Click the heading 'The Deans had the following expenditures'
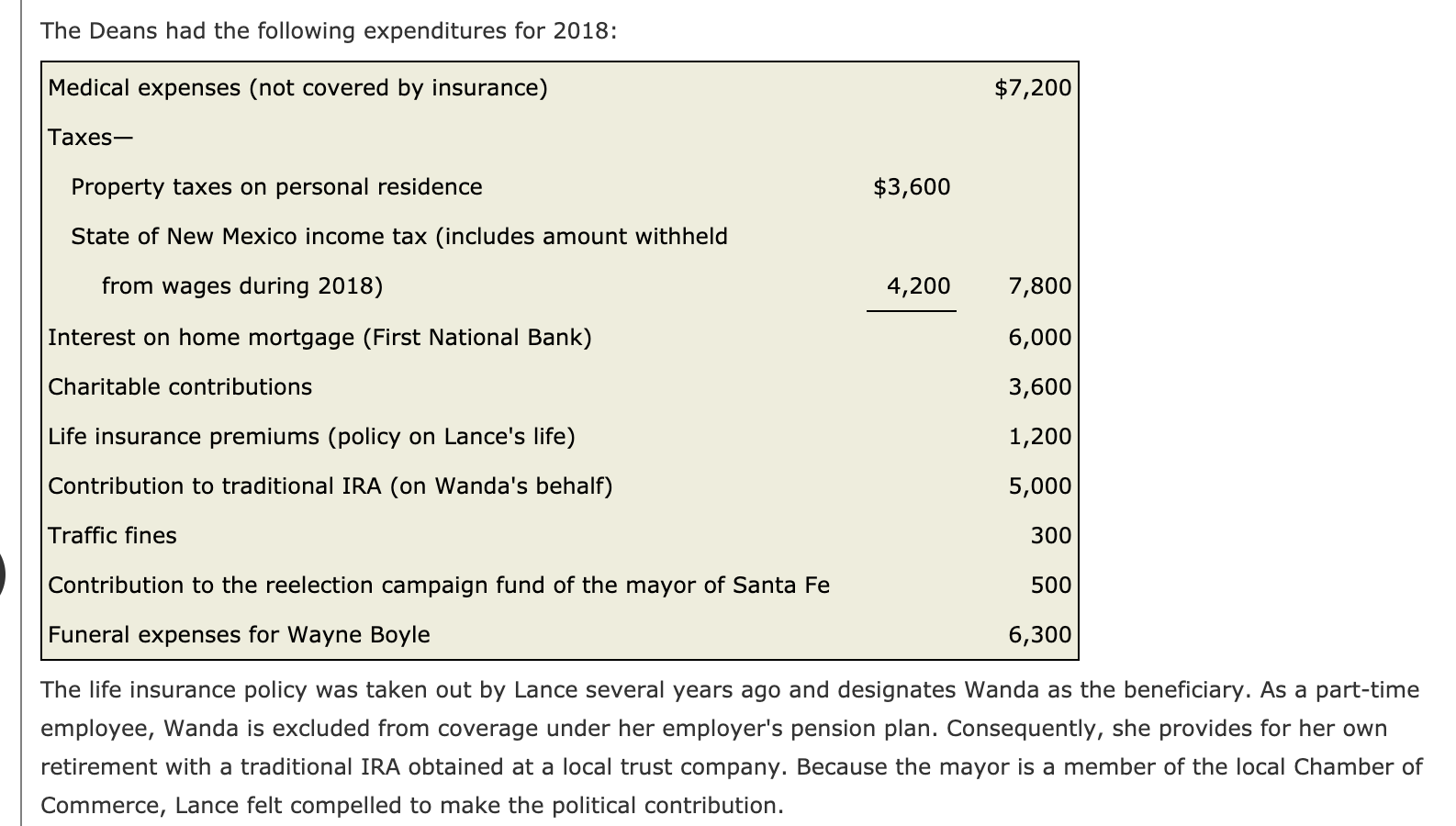 [329, 31]
